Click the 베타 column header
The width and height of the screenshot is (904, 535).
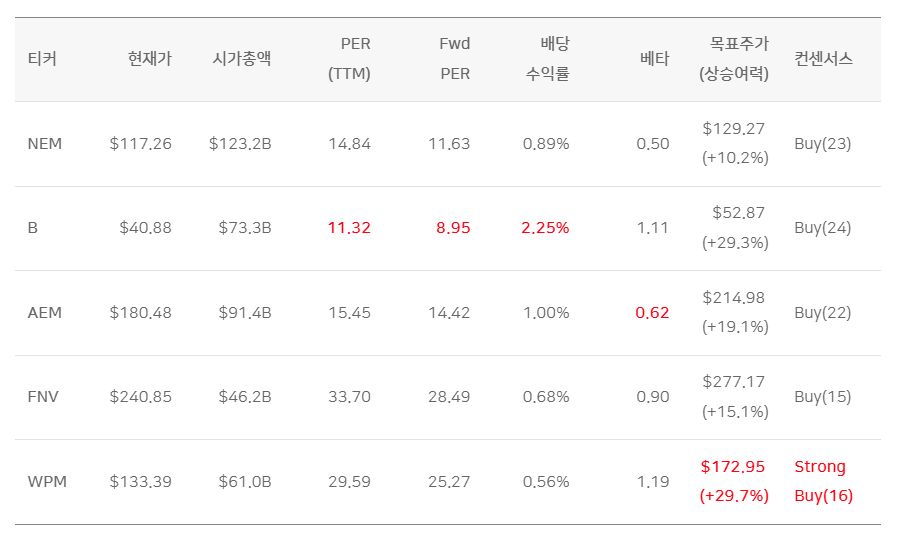[655, 59]
